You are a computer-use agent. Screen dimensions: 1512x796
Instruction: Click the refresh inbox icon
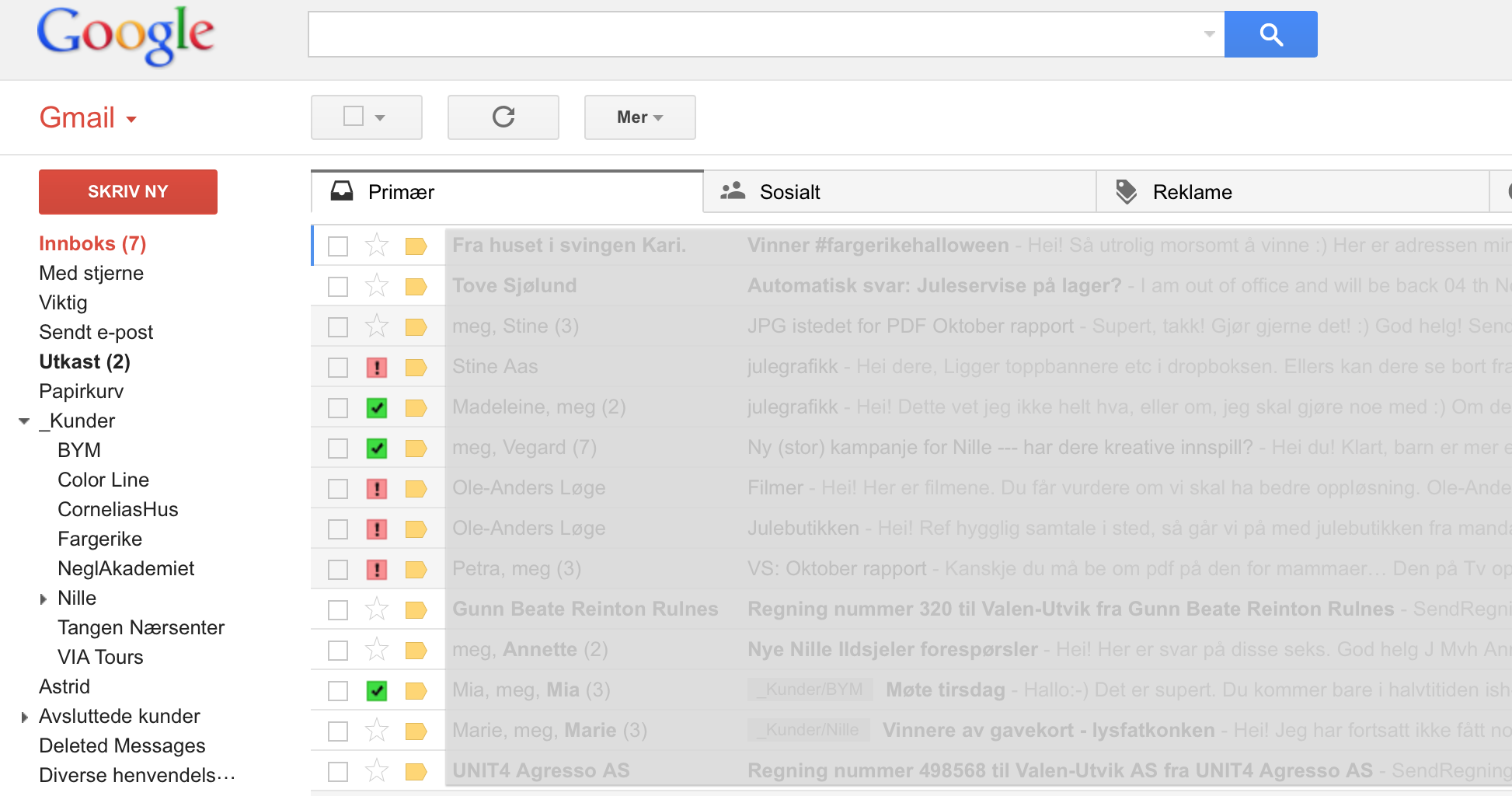point(503,117)
